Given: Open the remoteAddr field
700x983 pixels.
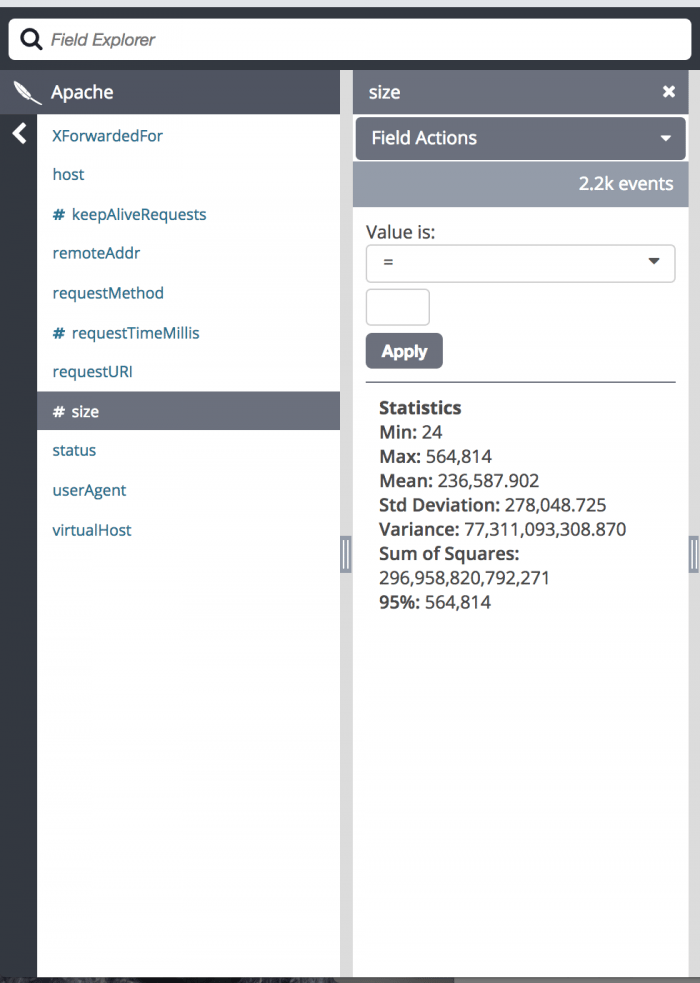Looking at the screenshot, I should [x=96, y=254].
